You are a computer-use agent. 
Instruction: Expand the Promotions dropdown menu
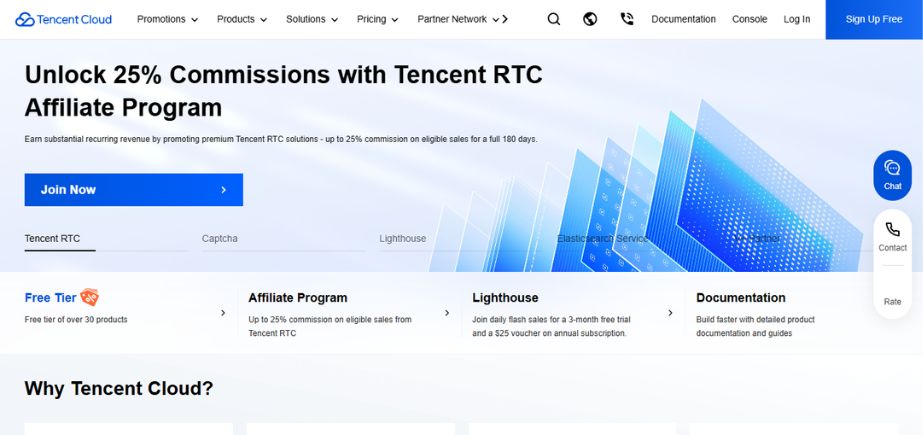167,19
